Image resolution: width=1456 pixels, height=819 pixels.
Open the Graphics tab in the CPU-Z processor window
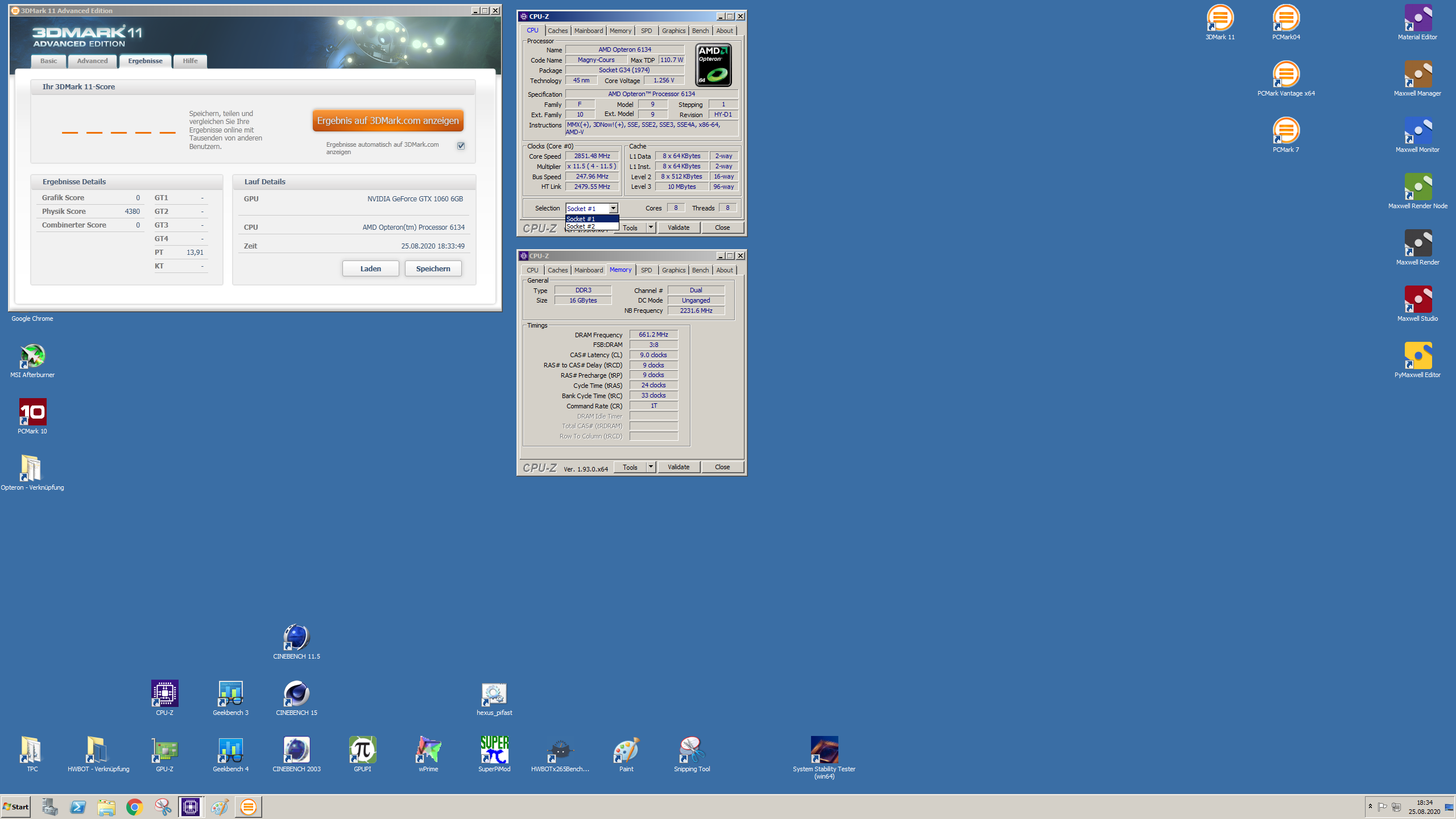[673, 31]
